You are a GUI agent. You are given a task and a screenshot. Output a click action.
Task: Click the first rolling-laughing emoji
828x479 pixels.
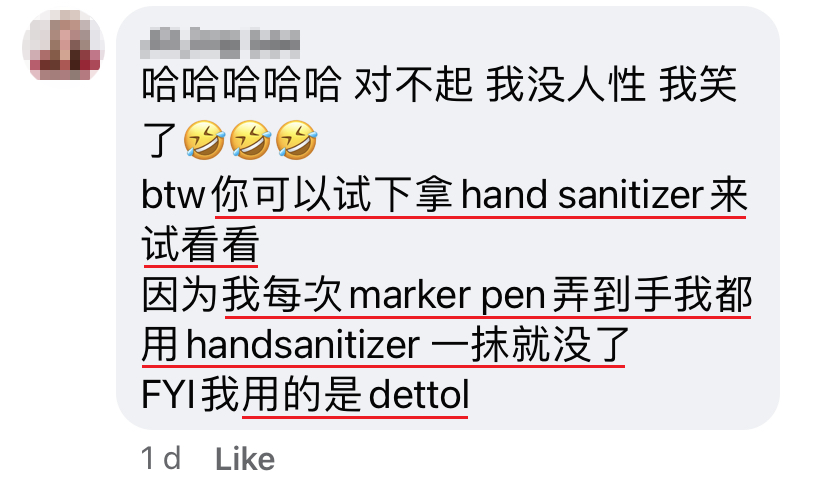tap(204, 140)
